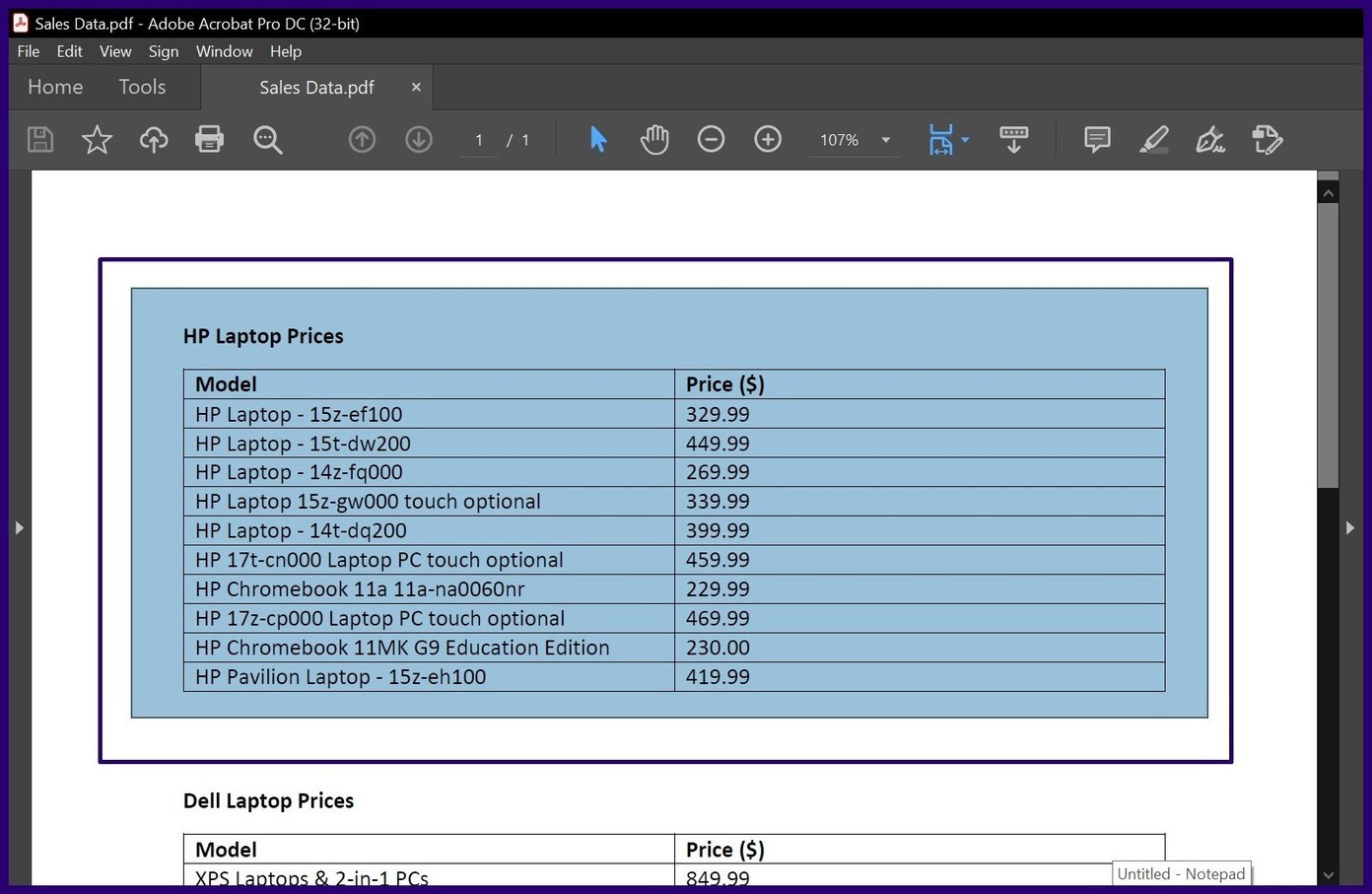Open the Edit menu

pyautogui.click(x=69, y=51)
